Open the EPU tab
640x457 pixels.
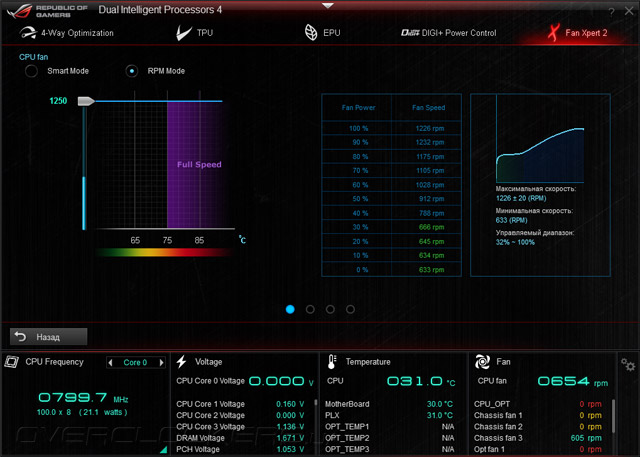click(x=322, y=33)
